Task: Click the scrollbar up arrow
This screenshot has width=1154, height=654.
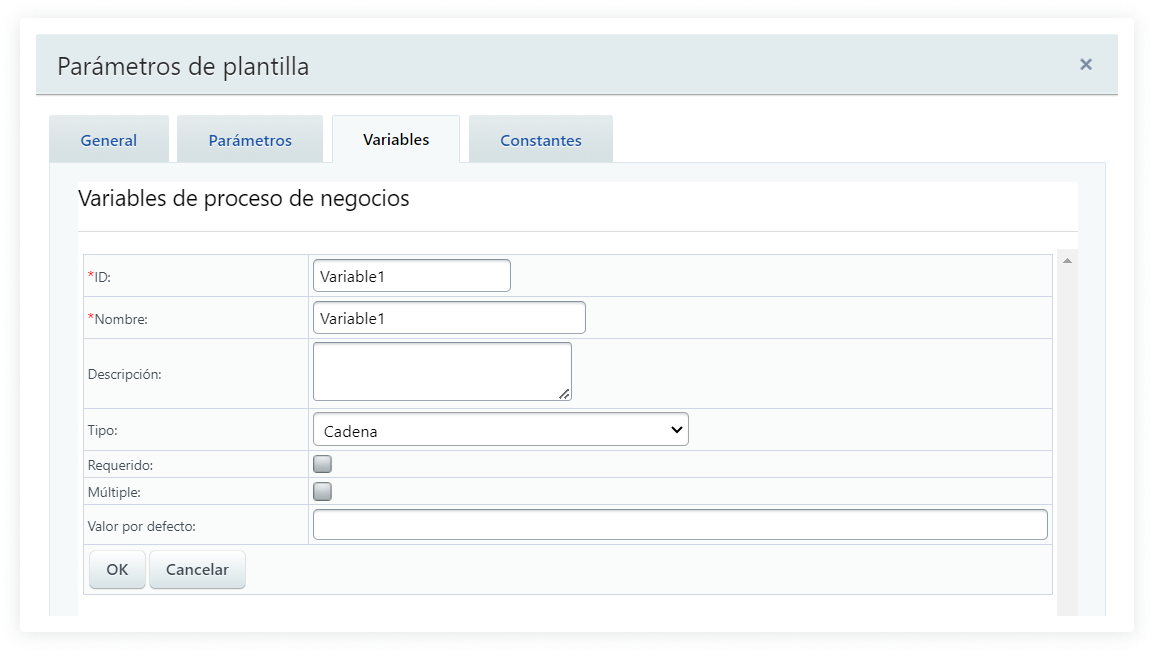Action: pyautogui.click(x=1067, y=261)
